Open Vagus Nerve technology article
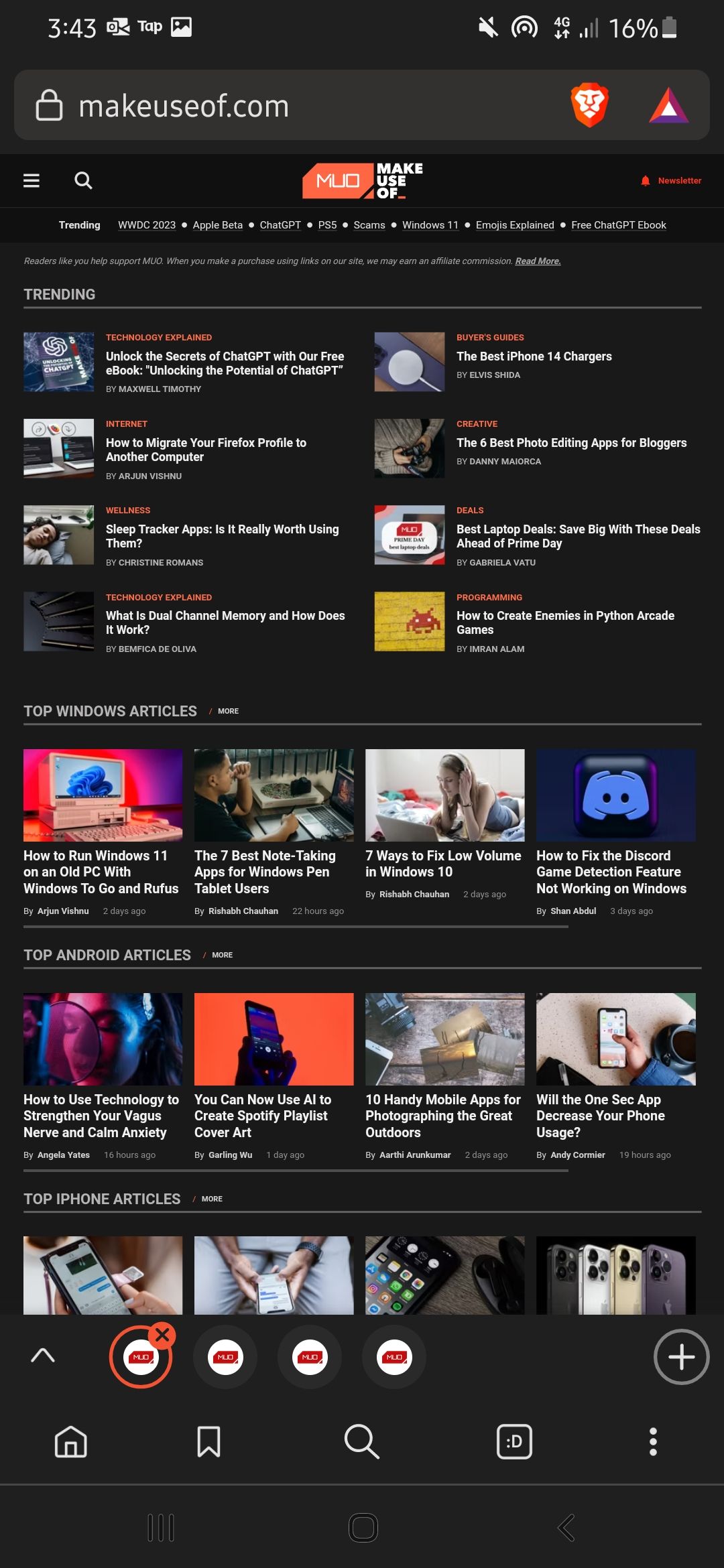The image size is (724, 1568). (x=101, y=1116)
